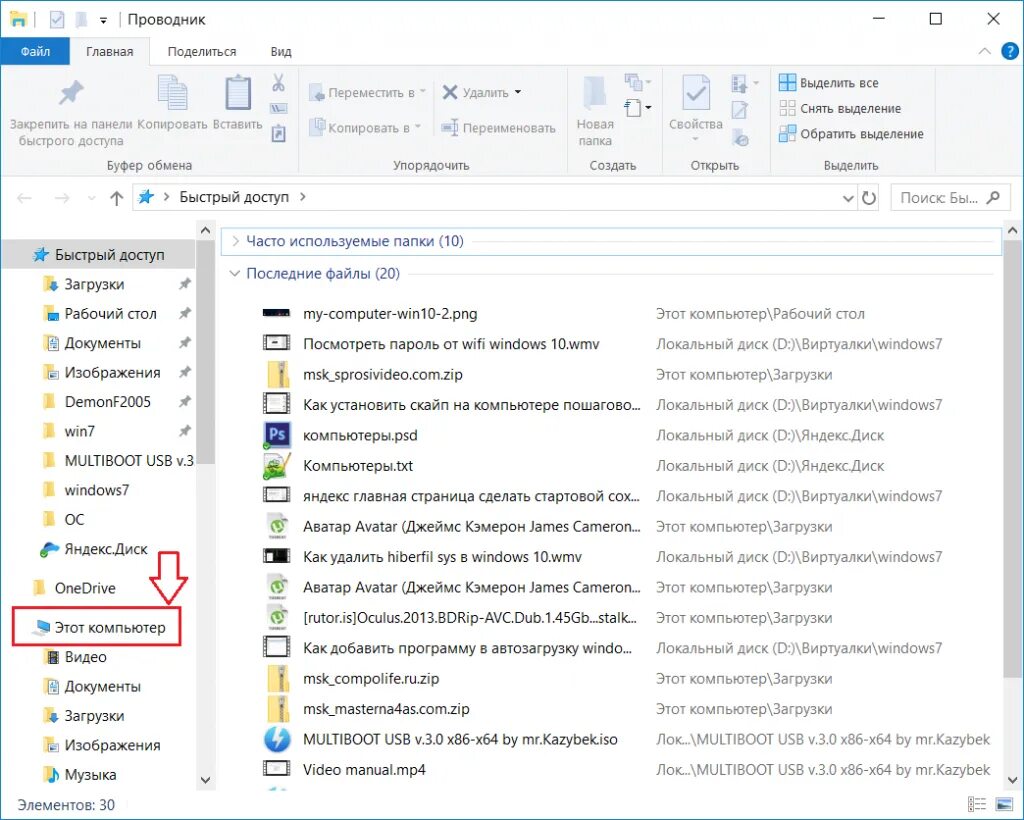The width and height of the screenshot is (1024, 820).
Task: Switch to the Вид ribbon tab
Action: (x=281, y=52)
